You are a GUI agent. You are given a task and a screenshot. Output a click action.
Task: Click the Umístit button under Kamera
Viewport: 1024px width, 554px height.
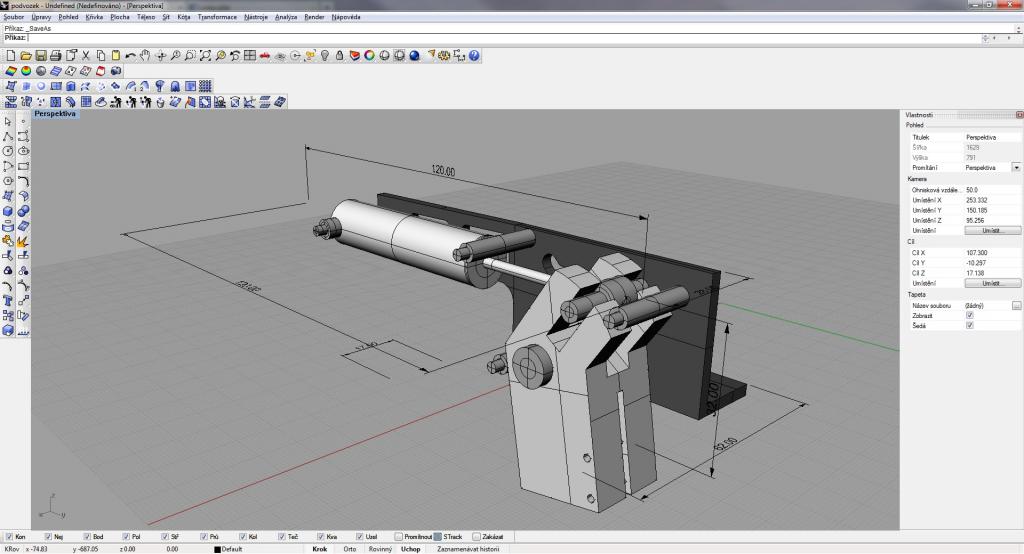pos(993,230)
